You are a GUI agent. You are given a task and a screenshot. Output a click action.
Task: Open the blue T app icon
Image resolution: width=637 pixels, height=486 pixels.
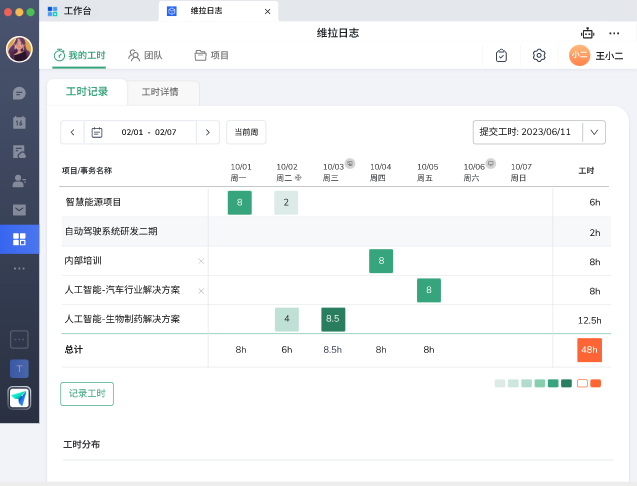click(19, 369)
